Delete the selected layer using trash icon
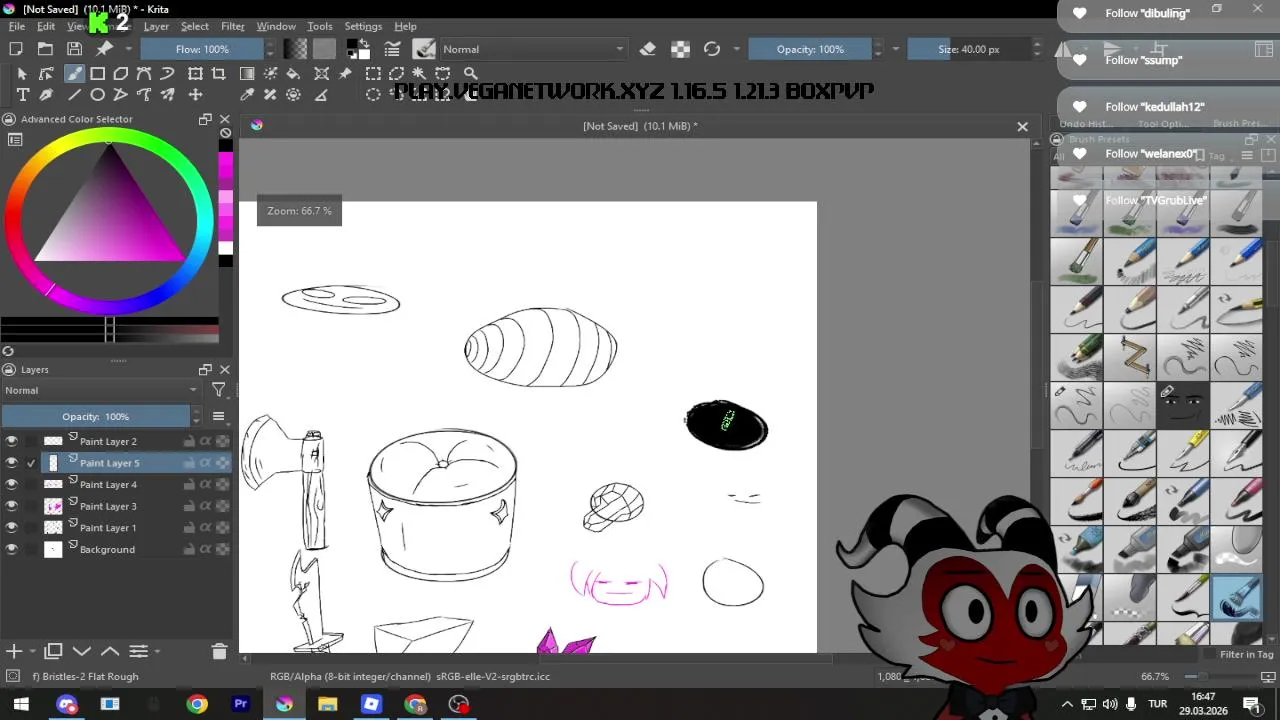Screen dimensions: 1280x720 (219, 652)
